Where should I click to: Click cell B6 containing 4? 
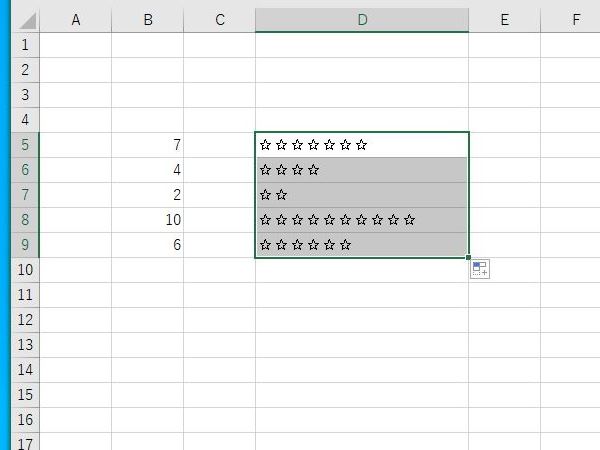tap(147, 170)
